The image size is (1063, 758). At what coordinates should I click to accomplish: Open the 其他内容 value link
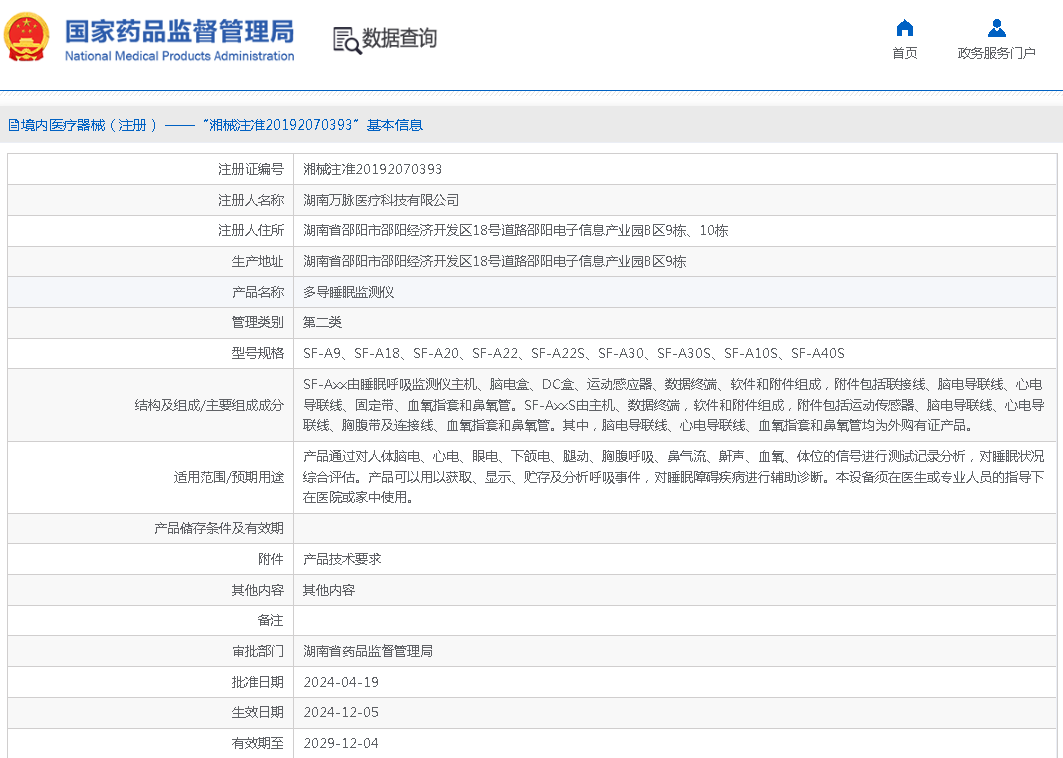[329, 590]
